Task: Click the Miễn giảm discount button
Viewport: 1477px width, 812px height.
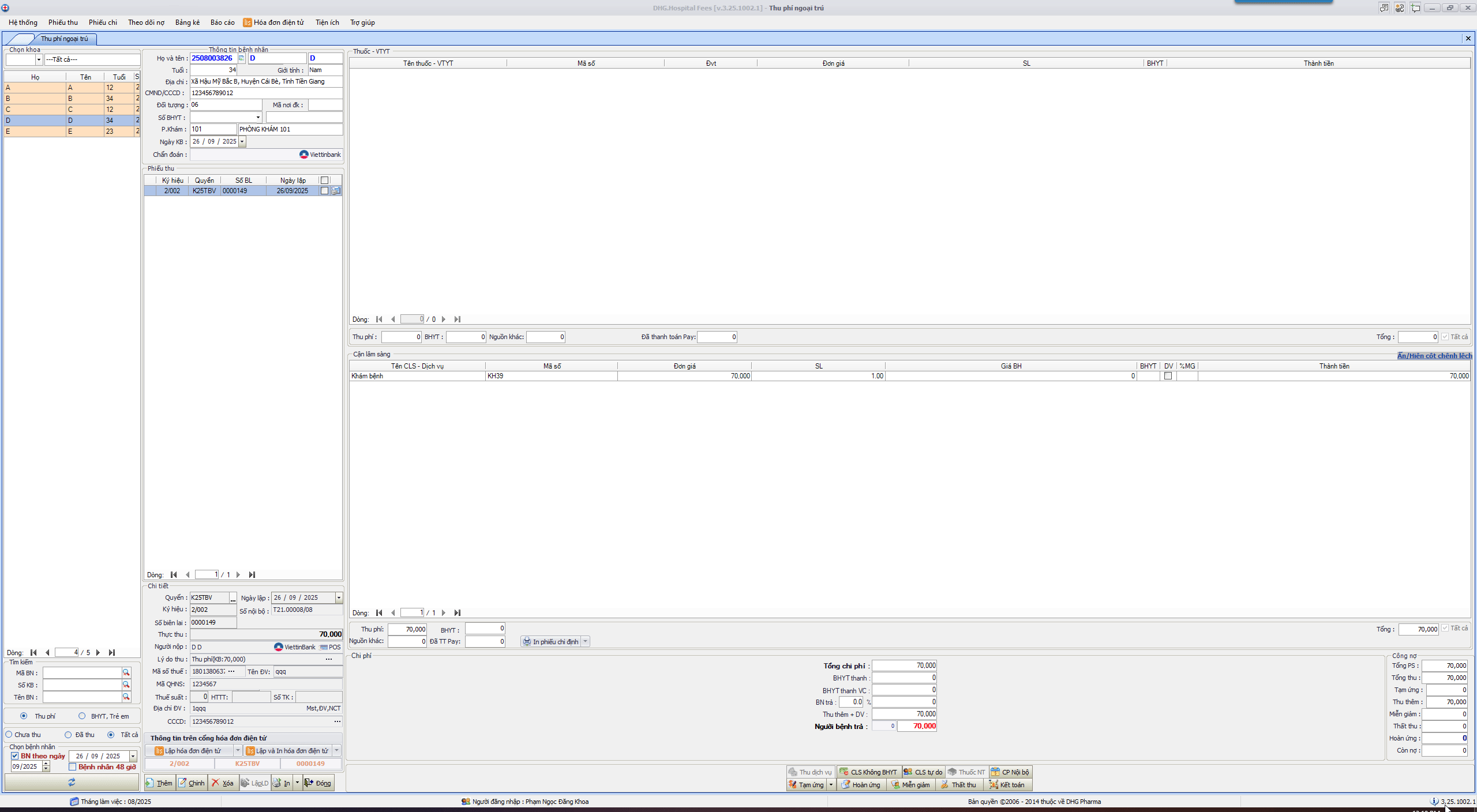Action: [x=910, y=784]
